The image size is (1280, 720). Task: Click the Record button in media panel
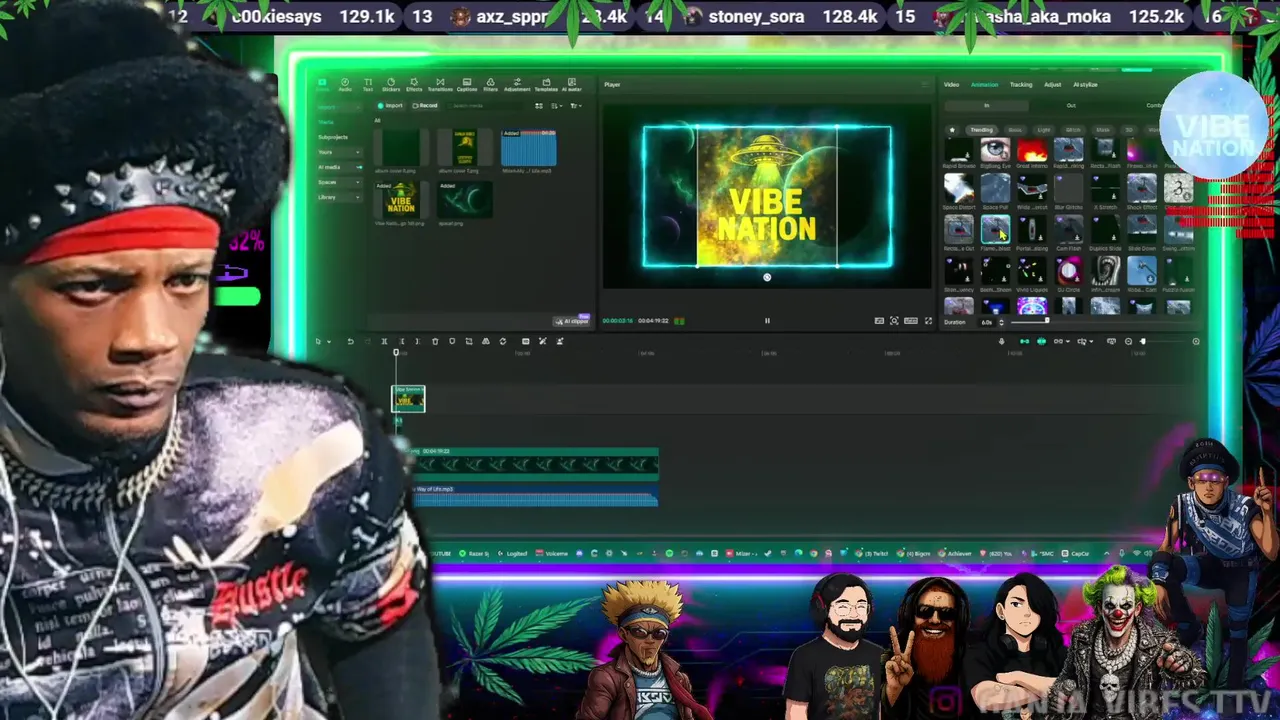click(424, 106)
